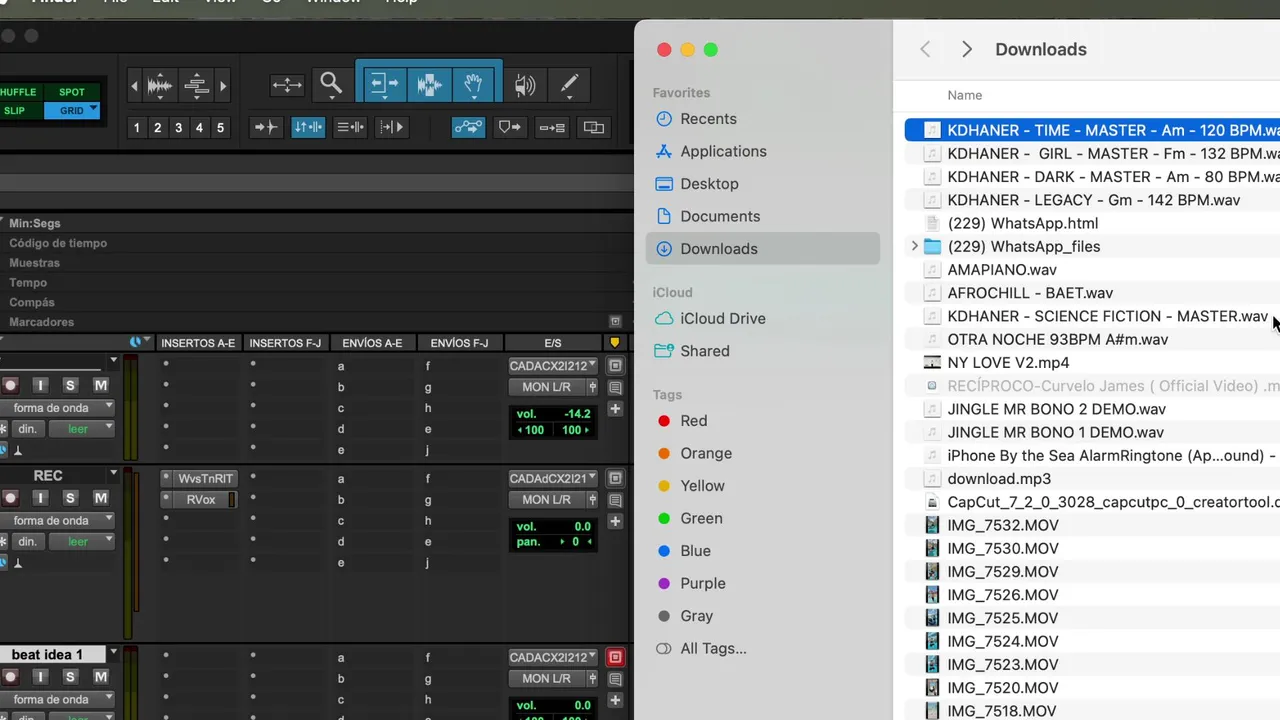
Task: Toggle the highlighted Link Timeline and Edit Selection
Action: pos(308,127)
